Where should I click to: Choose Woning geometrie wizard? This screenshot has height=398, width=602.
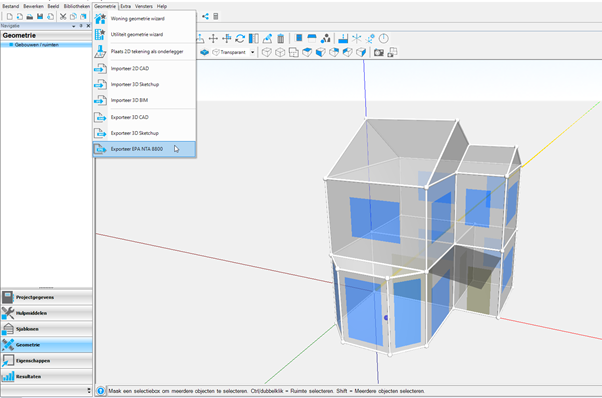144,18
